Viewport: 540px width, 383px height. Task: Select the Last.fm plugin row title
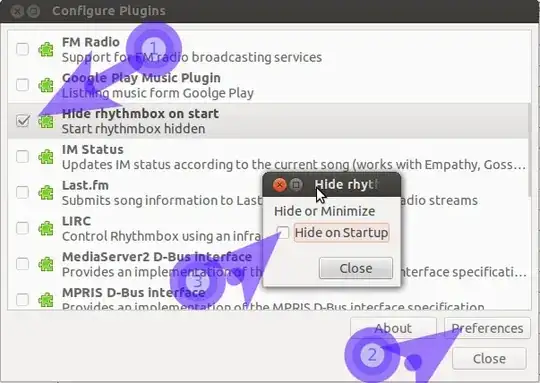(85, 185)
